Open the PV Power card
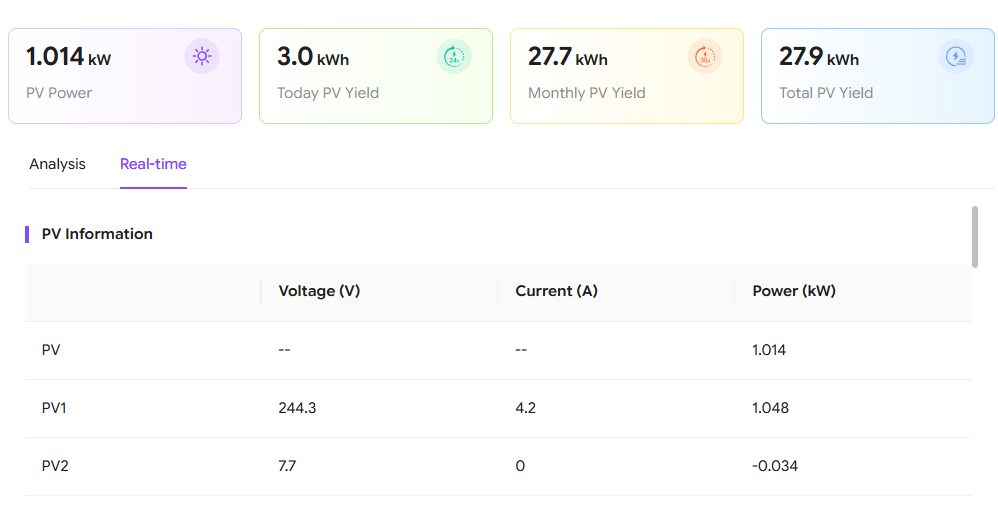 click(125, 76)
